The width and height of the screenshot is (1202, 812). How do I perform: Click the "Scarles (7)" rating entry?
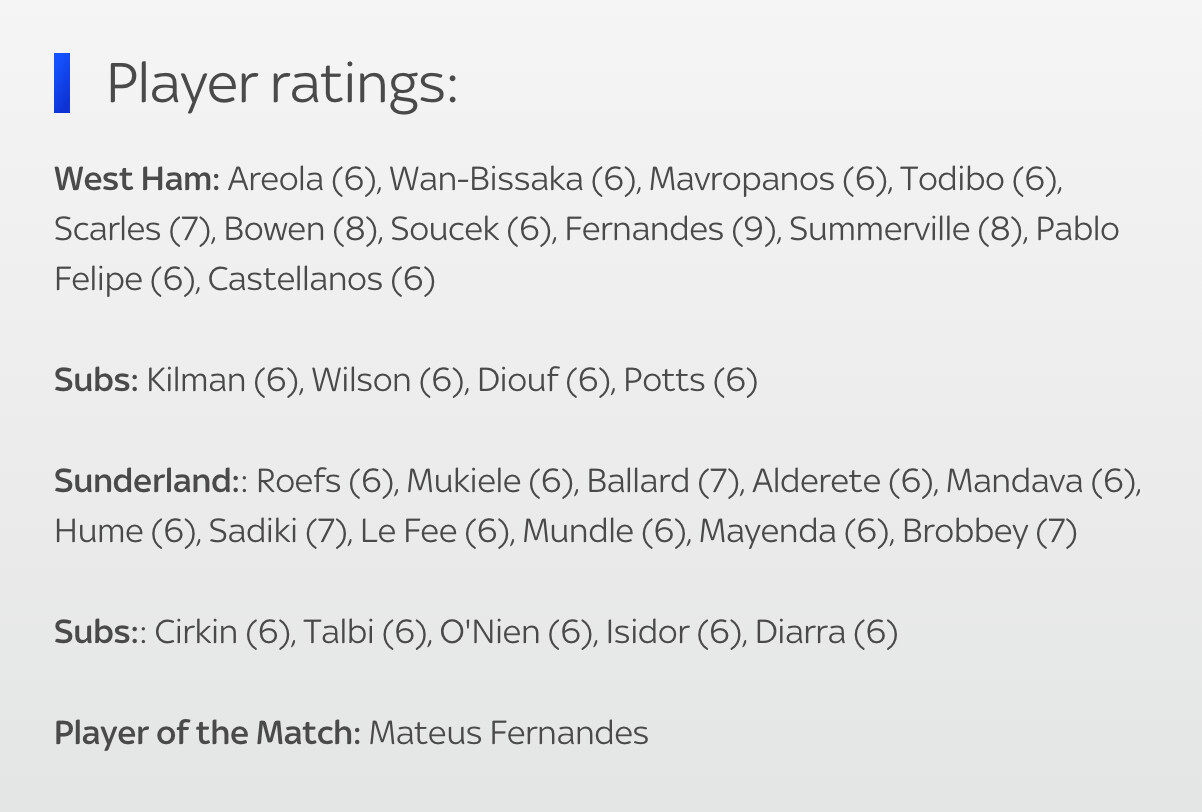pos(133,230)
